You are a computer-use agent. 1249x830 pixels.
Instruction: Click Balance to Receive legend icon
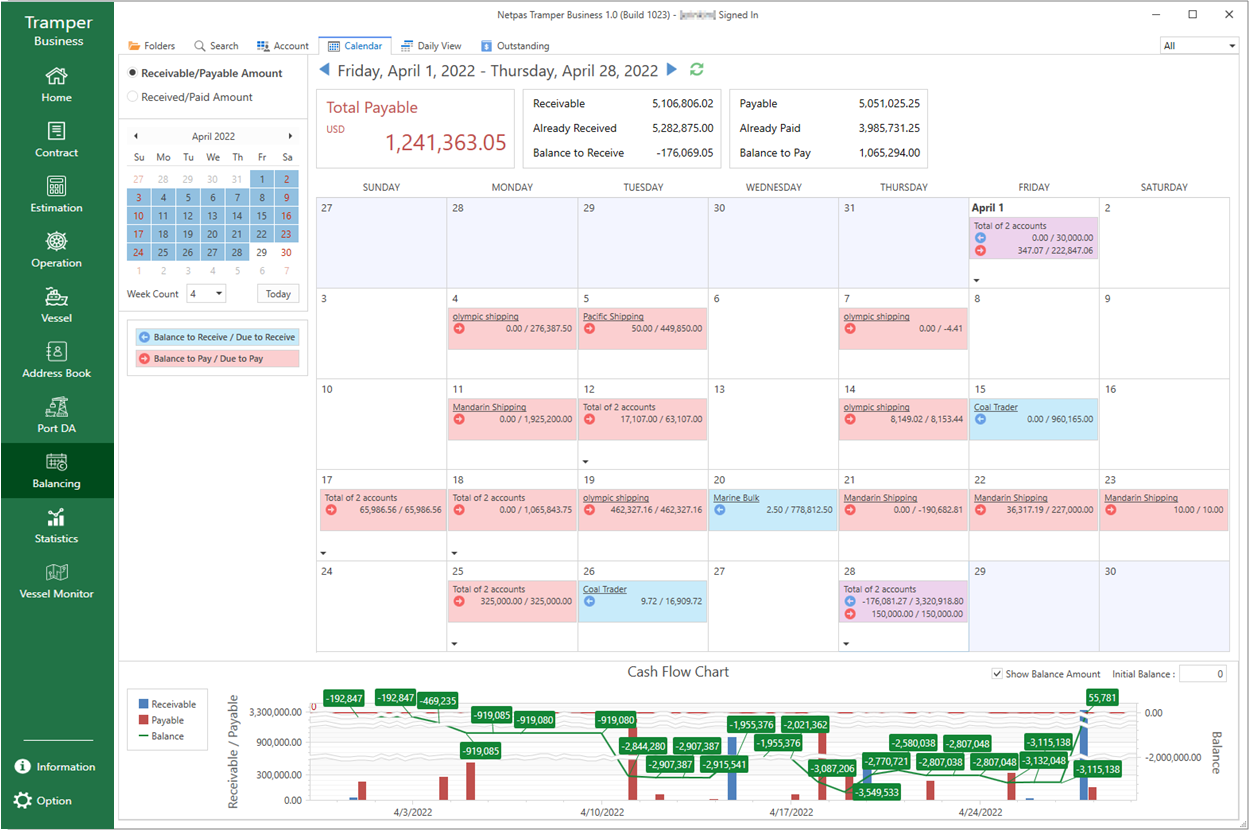[145, 338]
